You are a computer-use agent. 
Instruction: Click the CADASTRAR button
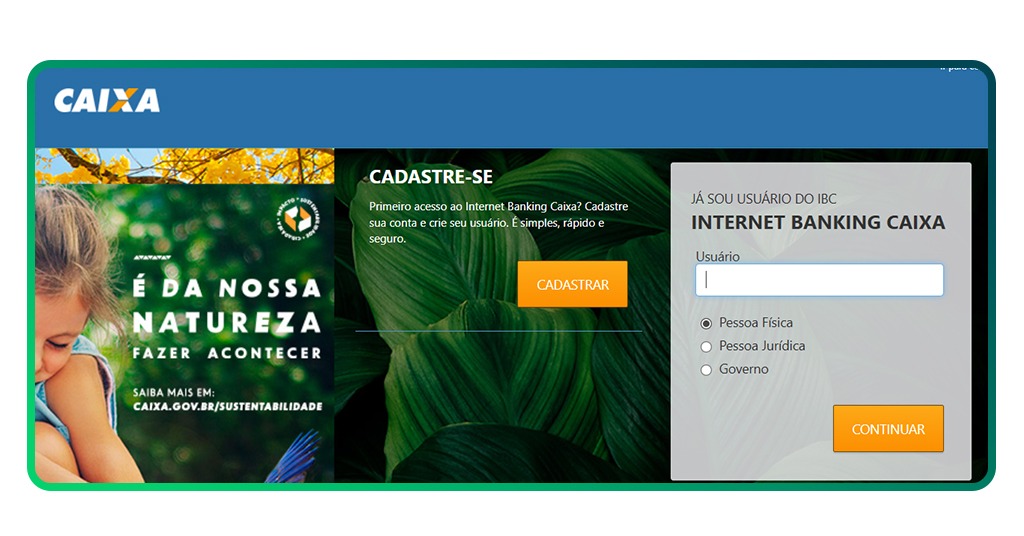pyautogui.click(x=572, y=284)
